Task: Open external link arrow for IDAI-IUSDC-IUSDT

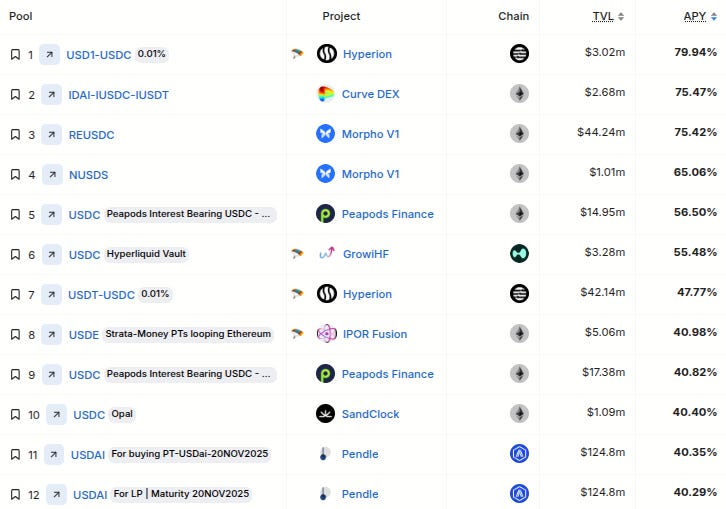Action: (x=51, y=95)
